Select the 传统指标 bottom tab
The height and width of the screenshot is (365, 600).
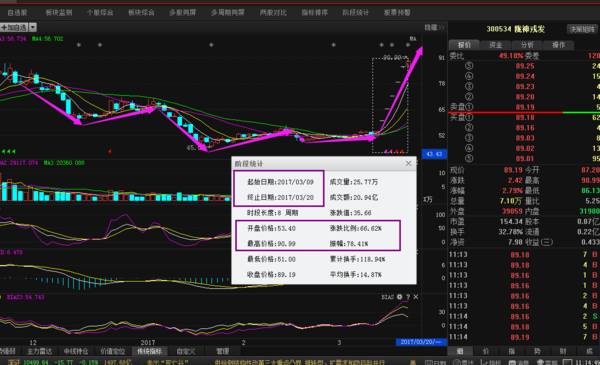click(149, 351)
